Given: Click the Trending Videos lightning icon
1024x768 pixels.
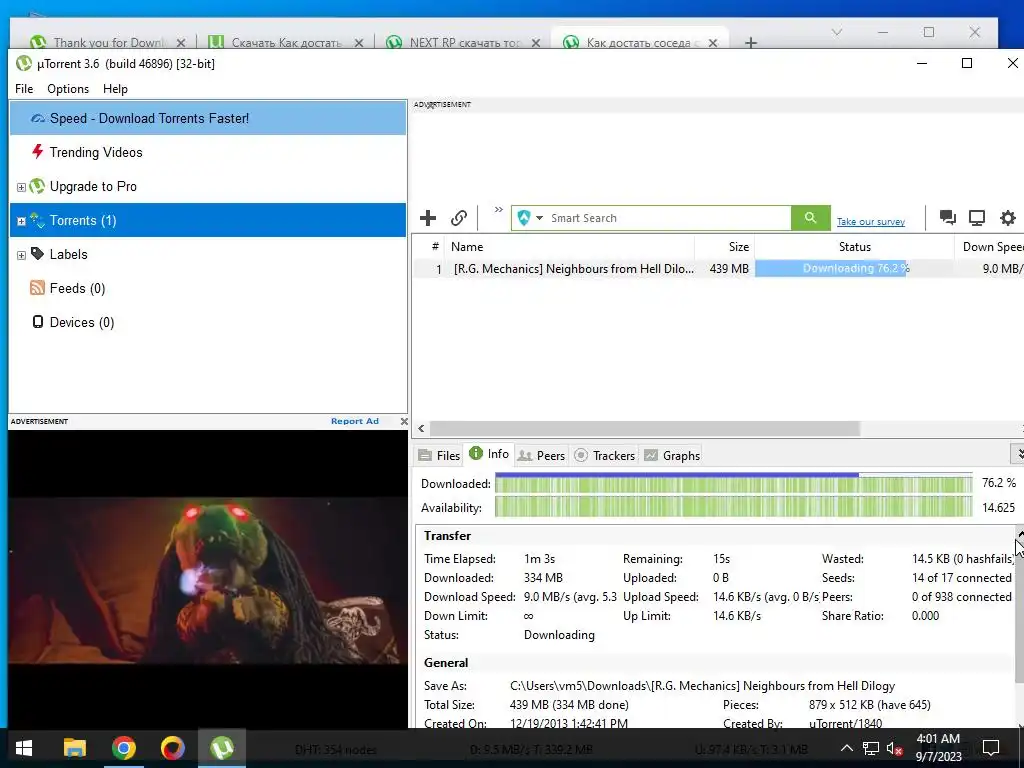Looking at the screenshot, I should pyautogui.click(x=37, y=152).
